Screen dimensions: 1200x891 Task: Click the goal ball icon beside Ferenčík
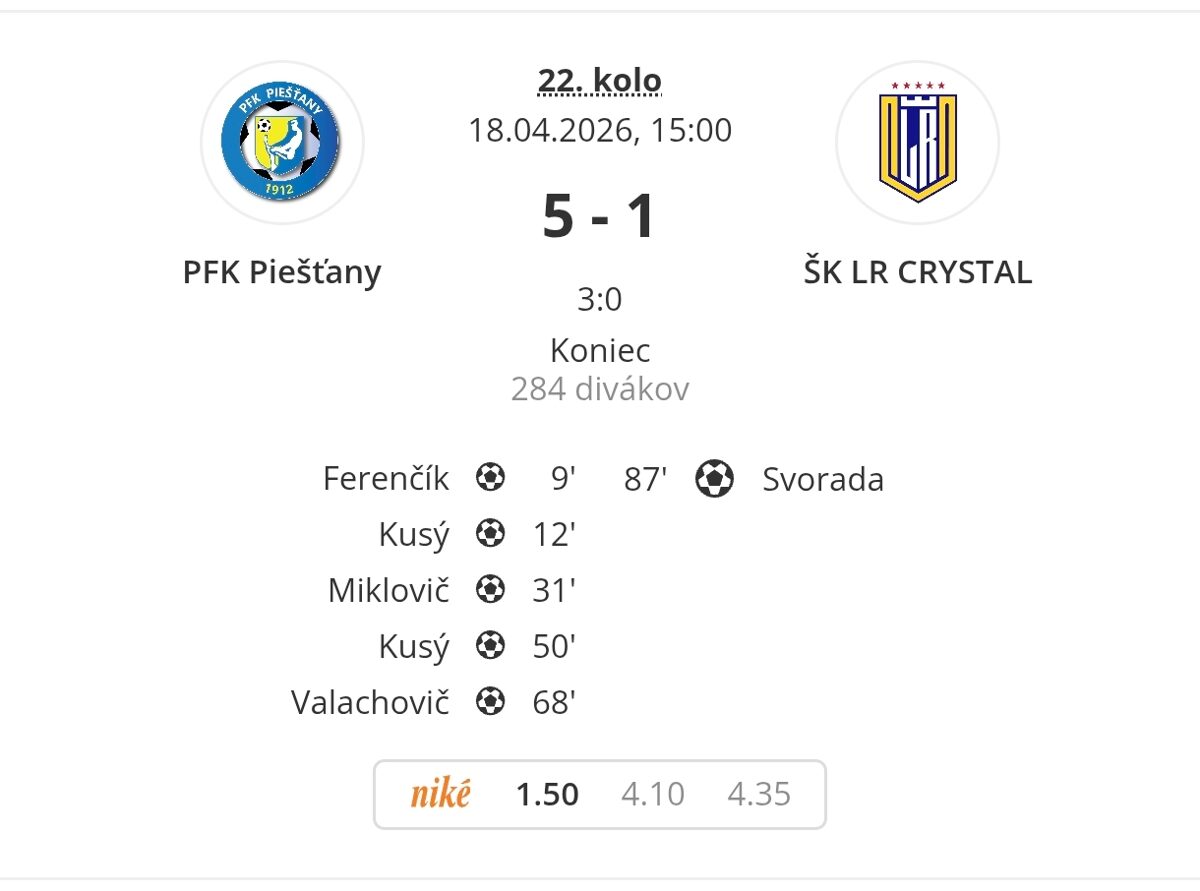[491, 478]
